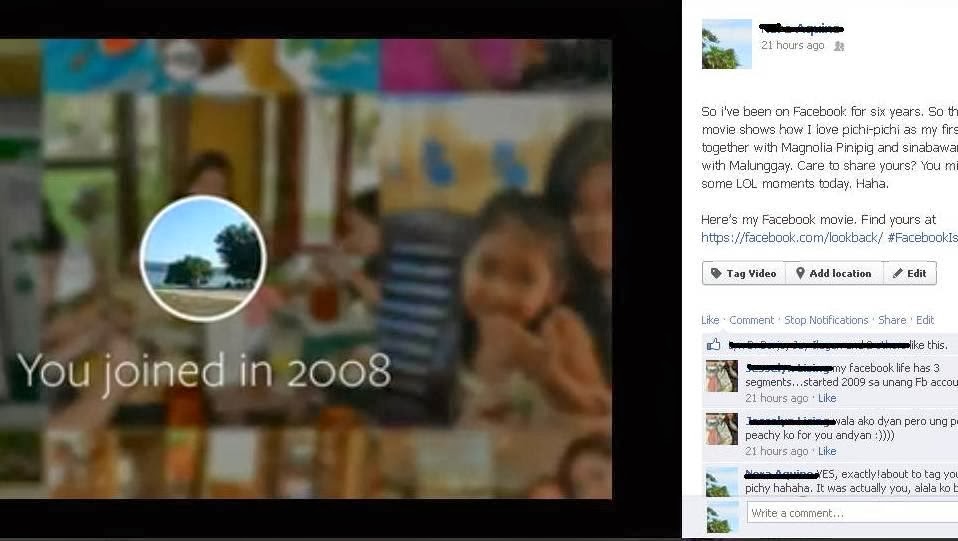The image size is (958, 541).
Task: Click avatar of the 'YES, exactly!' comment
Action: pos(722,481)
